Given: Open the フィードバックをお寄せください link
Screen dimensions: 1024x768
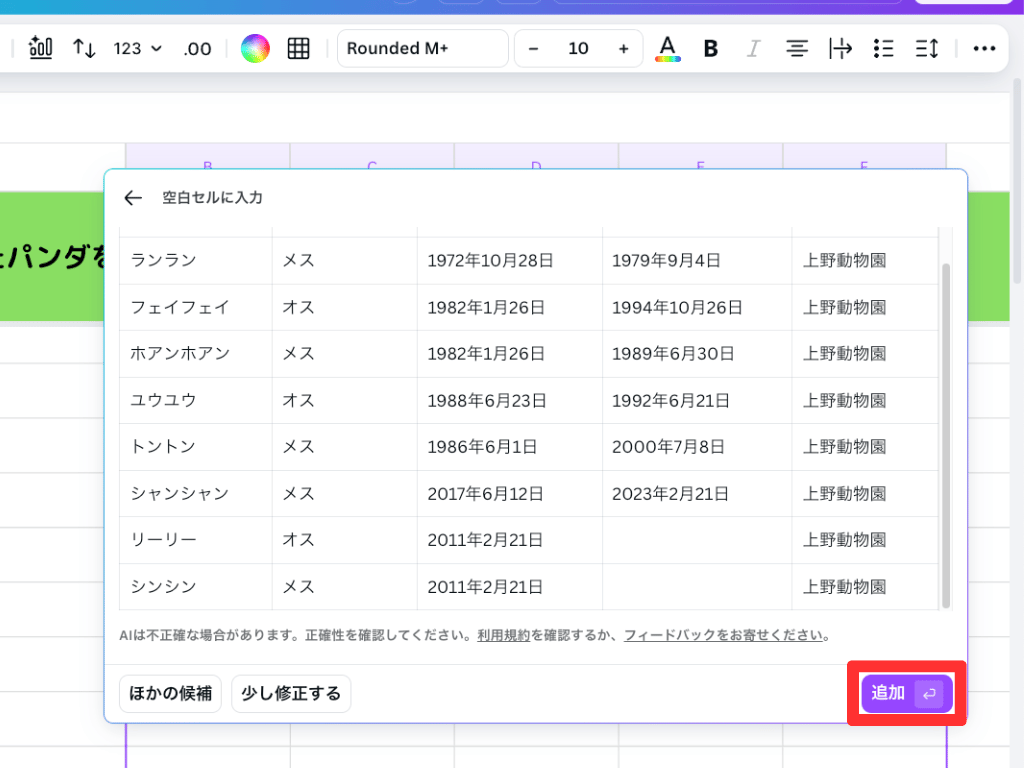Looking at the screenshot, I should (724, 635).
